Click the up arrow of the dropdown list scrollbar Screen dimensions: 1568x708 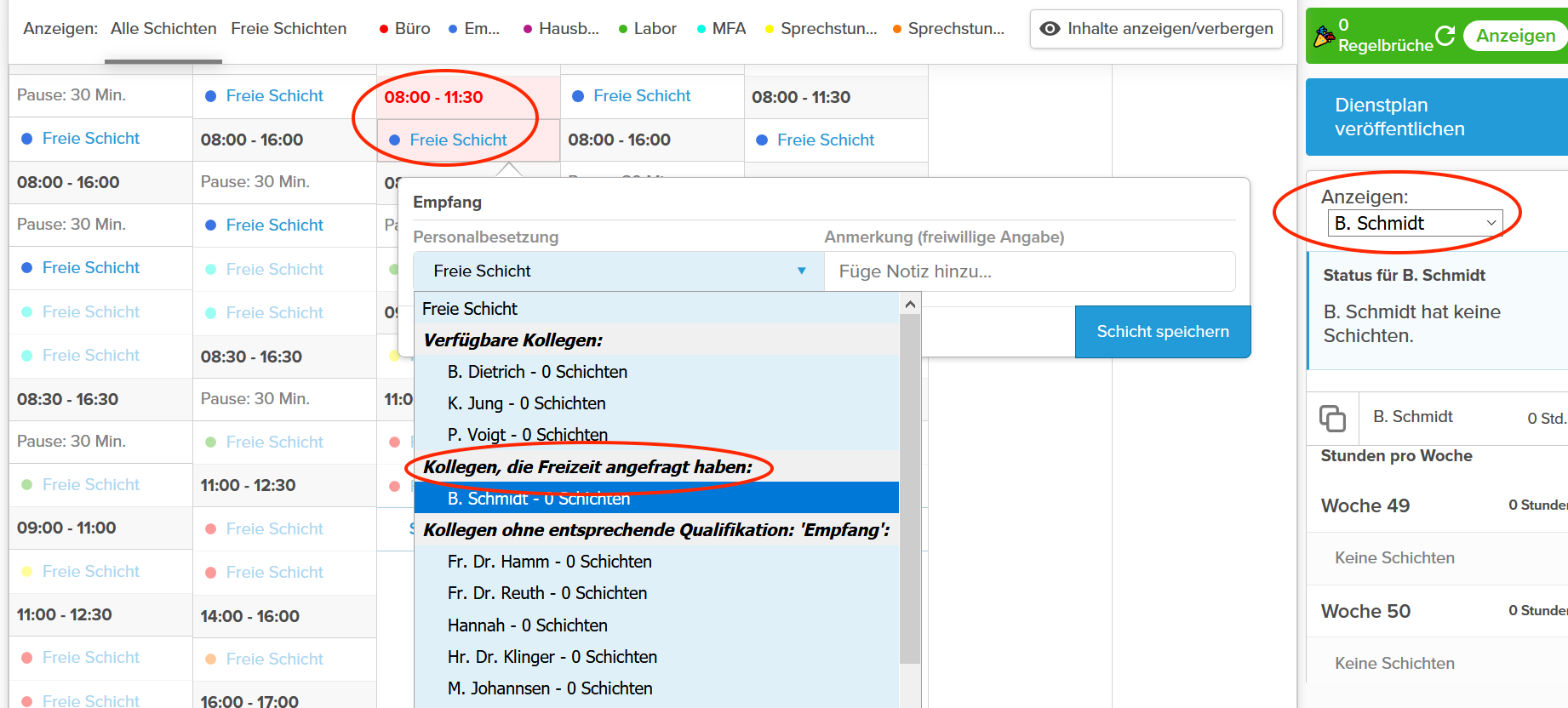click(910, 305)
